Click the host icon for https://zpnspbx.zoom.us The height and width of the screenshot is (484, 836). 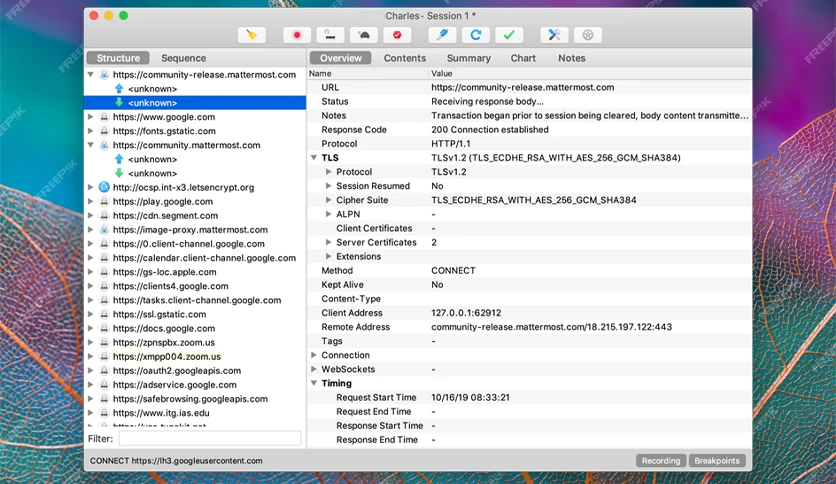point(104,342)
